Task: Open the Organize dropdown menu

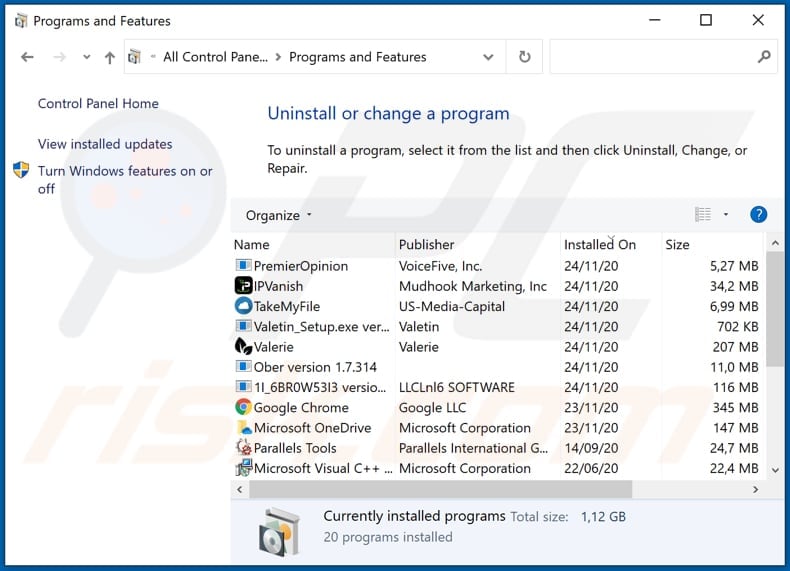Action: coord(279,216)
